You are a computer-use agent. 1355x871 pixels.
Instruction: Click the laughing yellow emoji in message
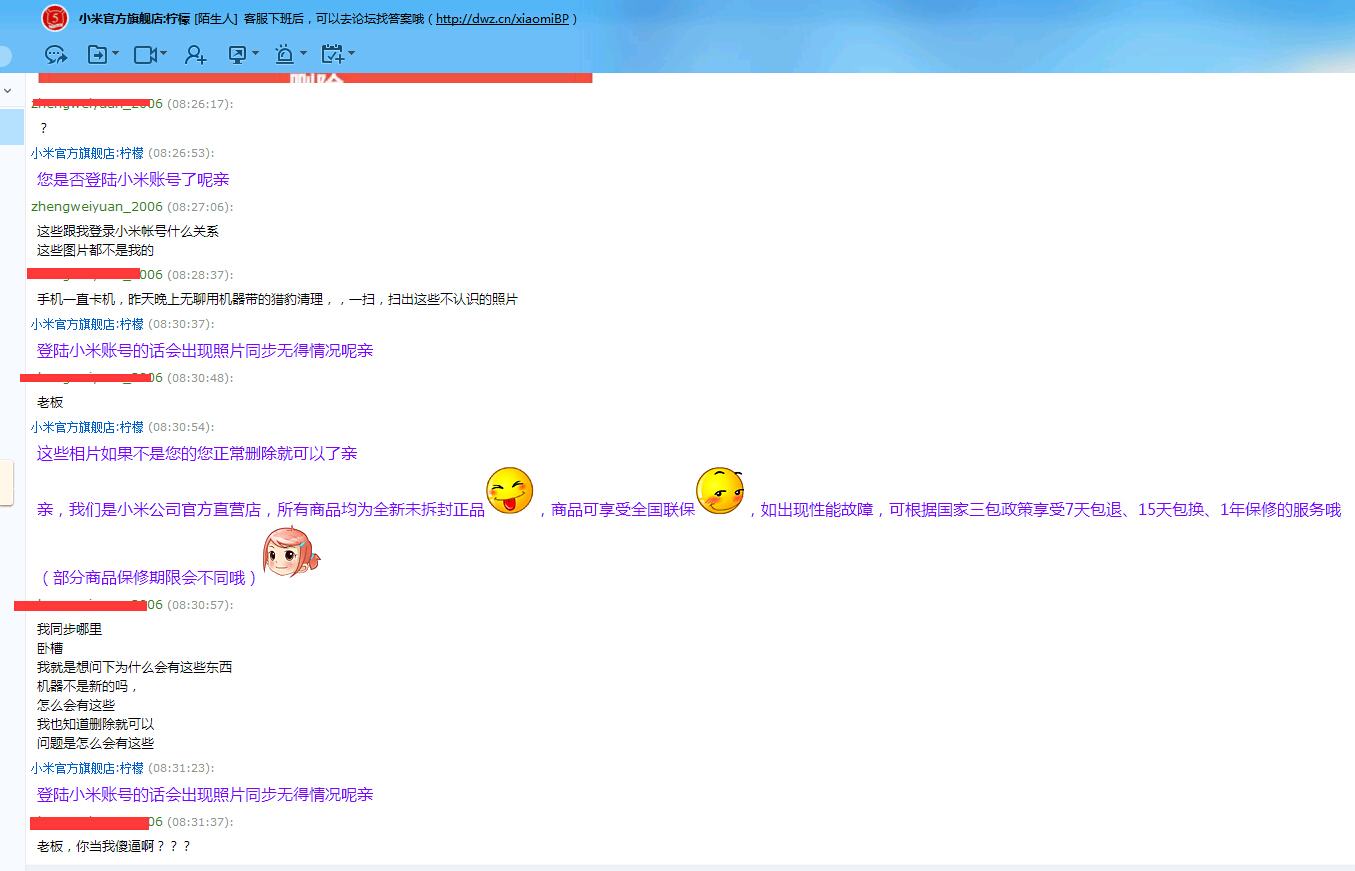click(x=509, y=491)
